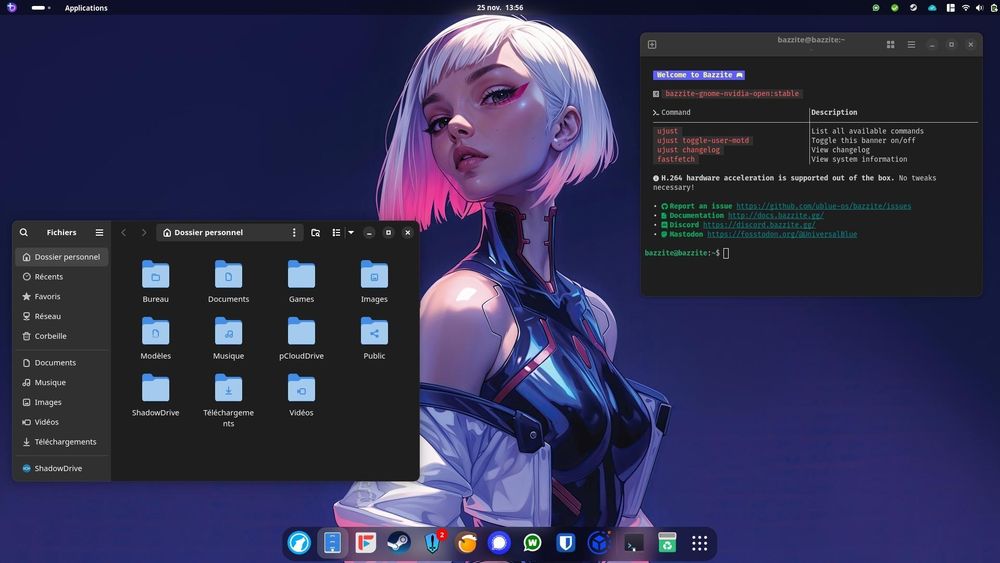Select the Images folder icon in grid

374,274
